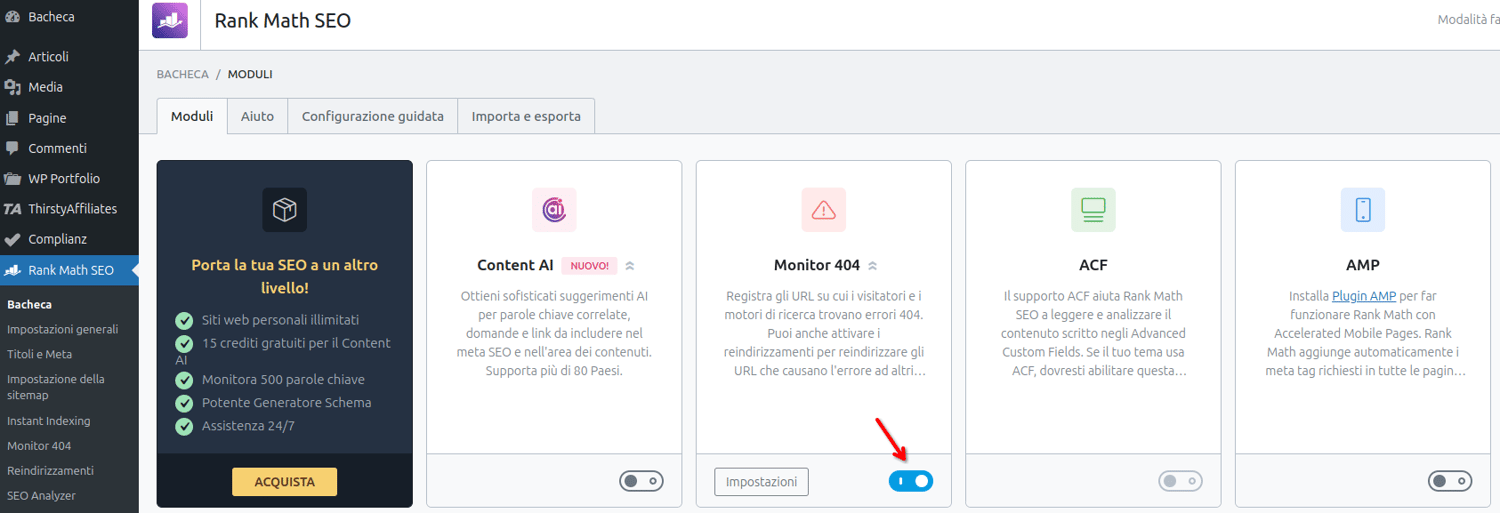Open Impostazioni generali submenu item
1500x513 pixels.
coord(63,329)
